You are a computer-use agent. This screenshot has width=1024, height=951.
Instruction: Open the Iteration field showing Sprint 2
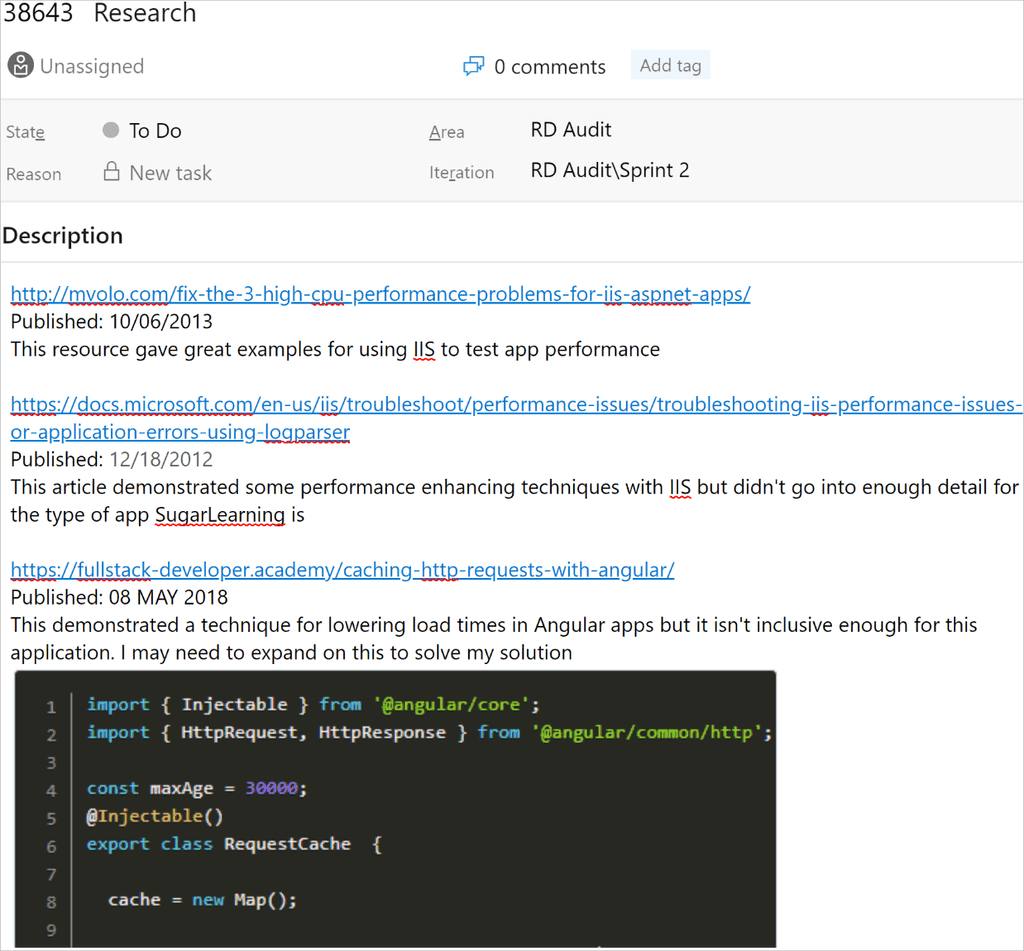610,170
